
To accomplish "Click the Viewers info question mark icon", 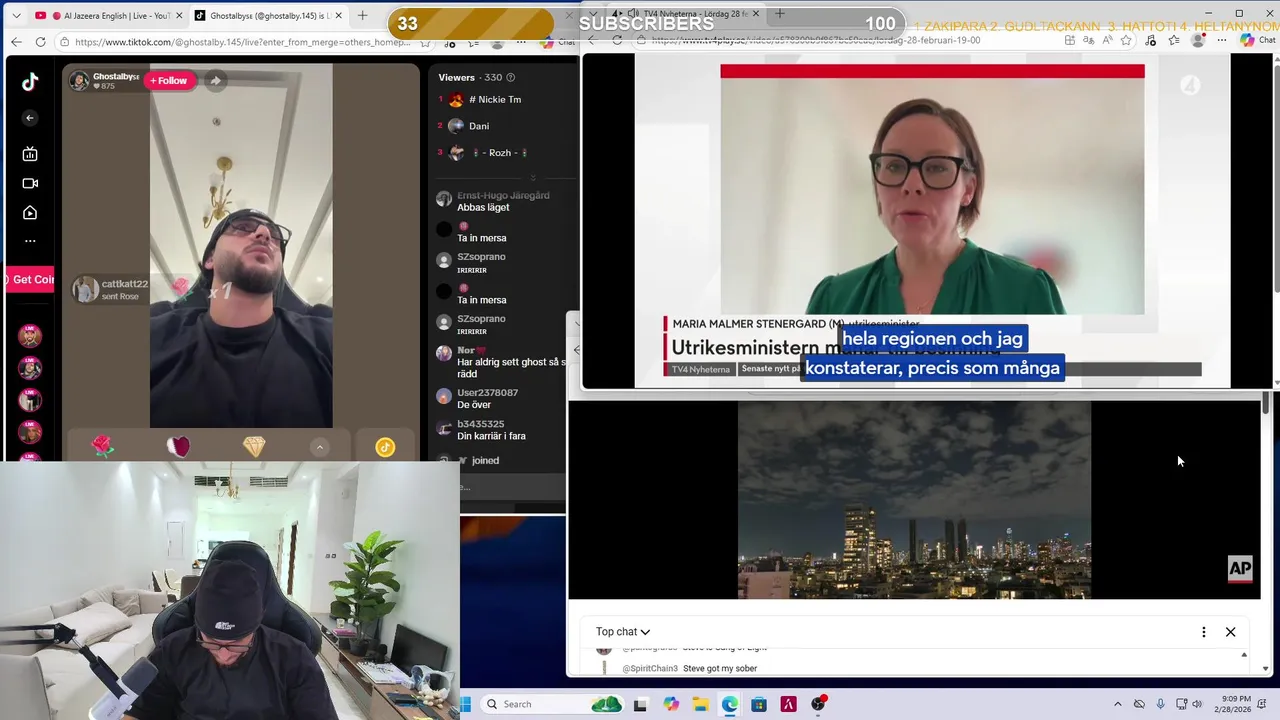I will coord(511,78).
